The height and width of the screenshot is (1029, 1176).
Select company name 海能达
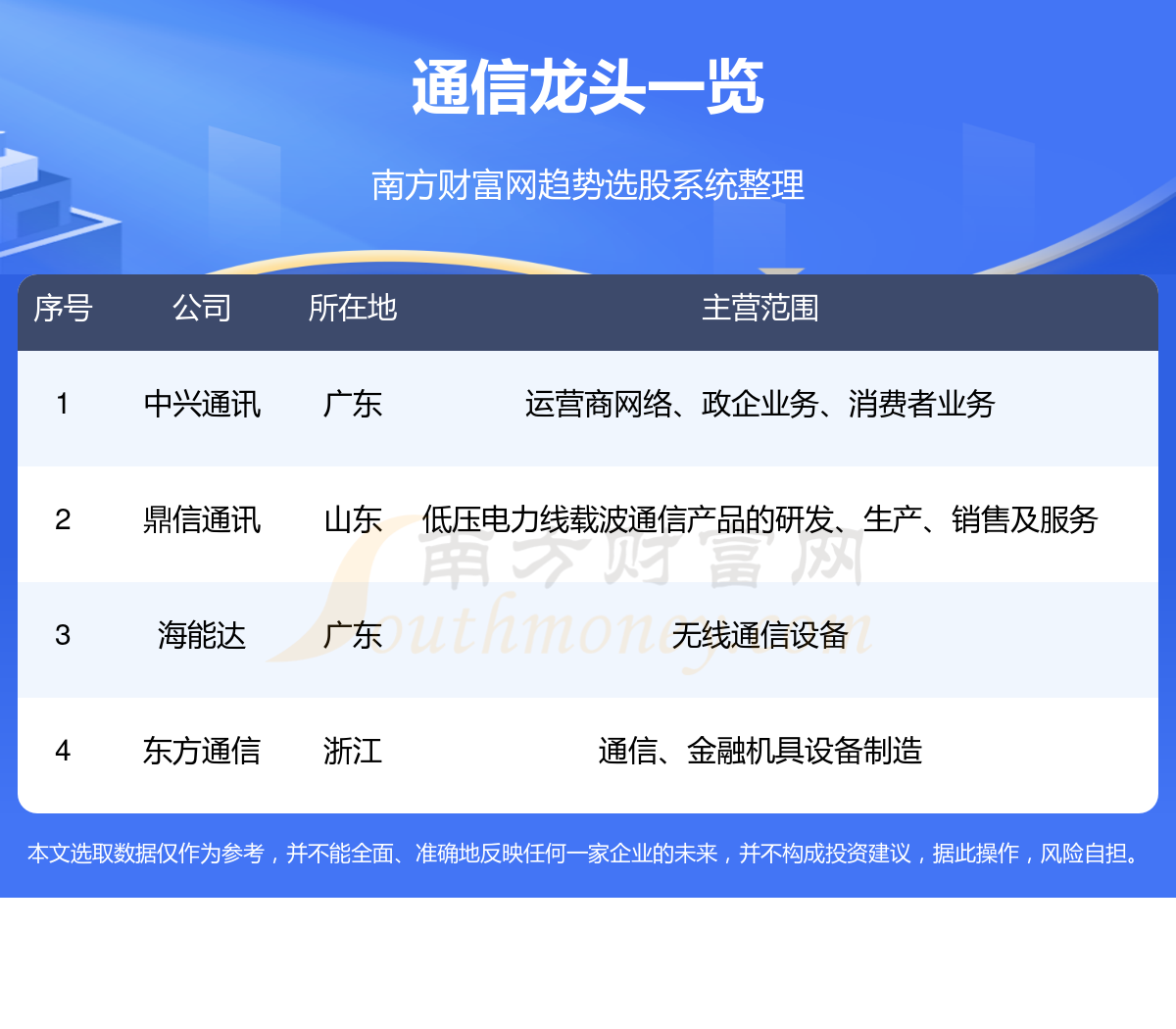click(202, 635)
